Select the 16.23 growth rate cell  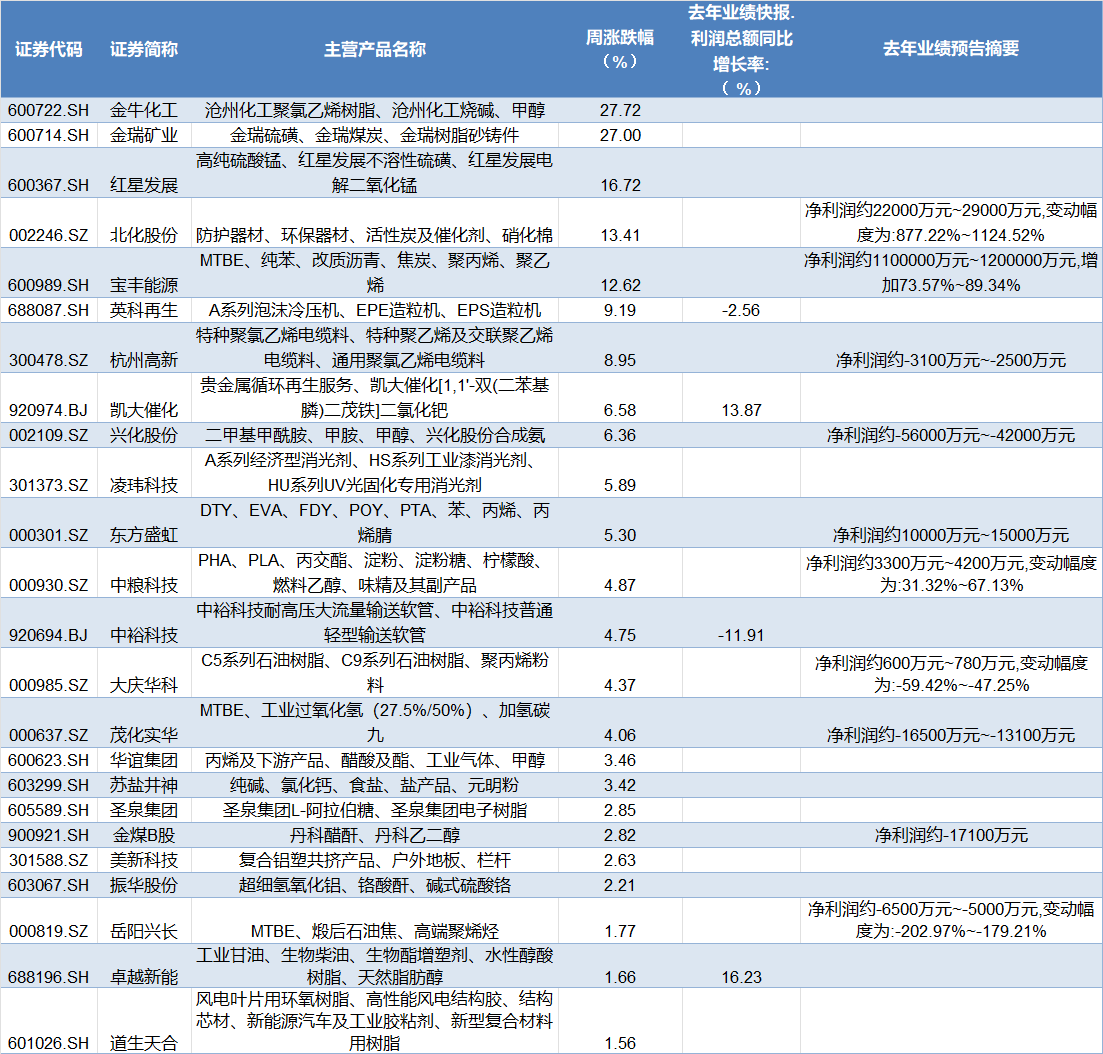click(x=740, y=977)
